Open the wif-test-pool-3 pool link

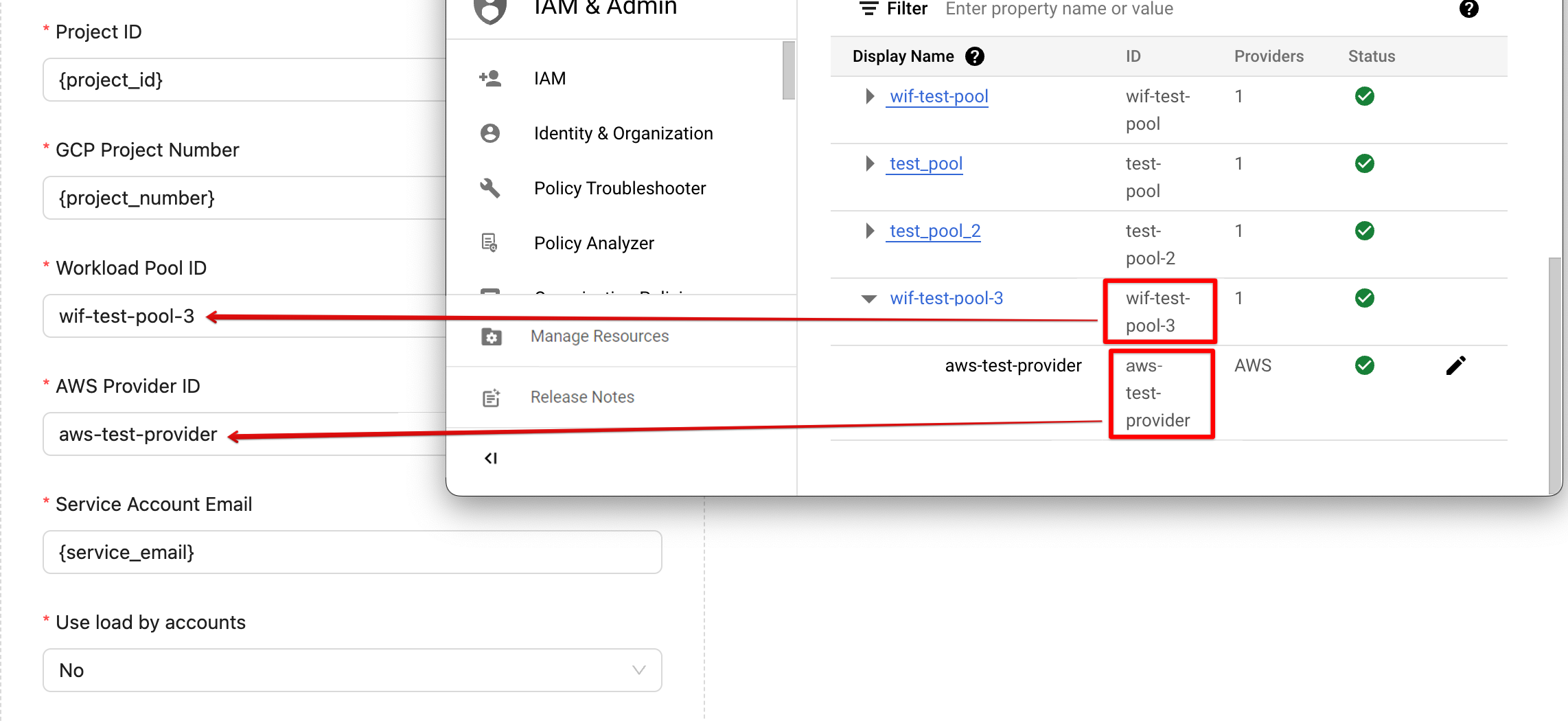[x=946, y=298]
